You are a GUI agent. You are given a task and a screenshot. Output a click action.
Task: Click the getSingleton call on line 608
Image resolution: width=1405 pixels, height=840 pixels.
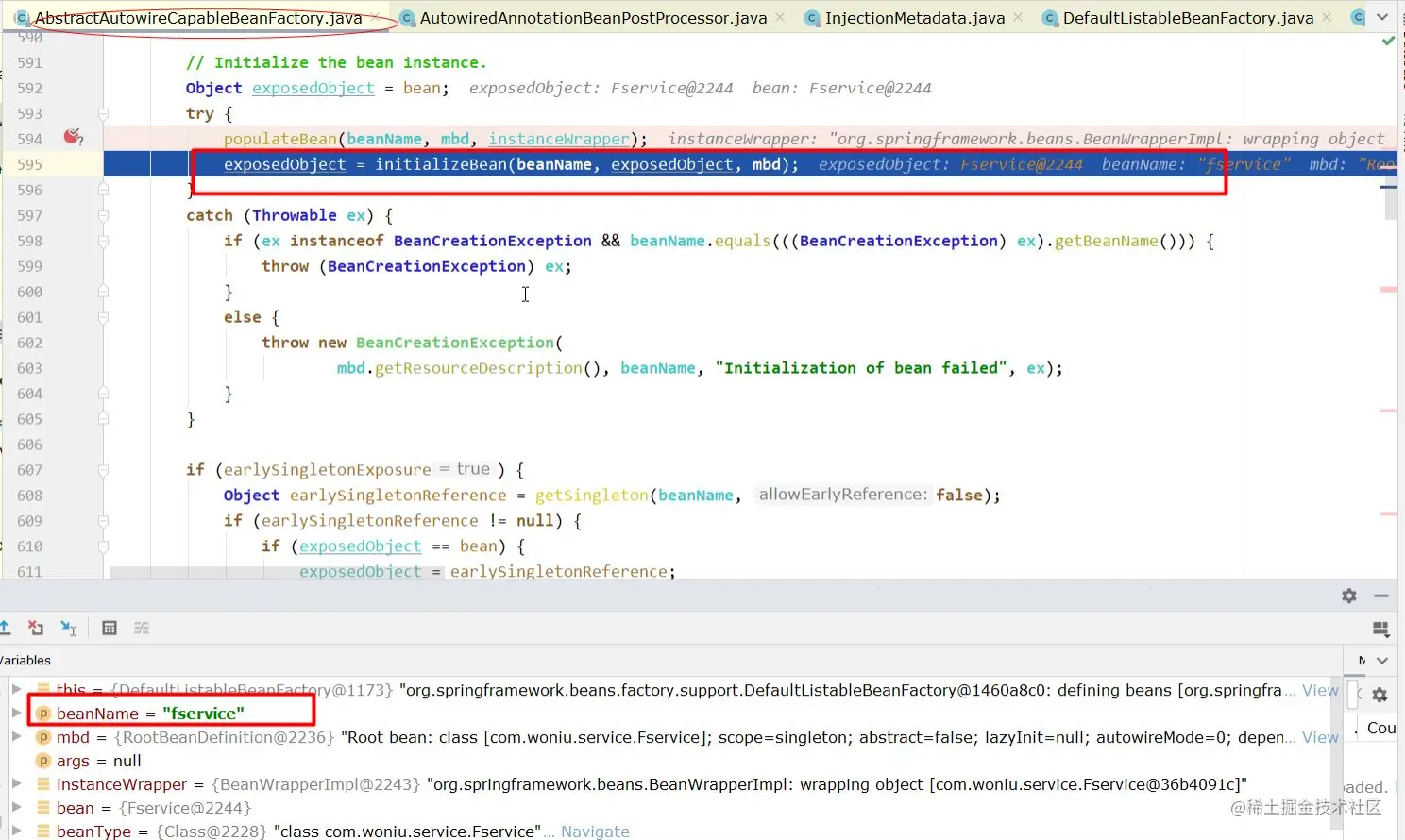(592, 496)
